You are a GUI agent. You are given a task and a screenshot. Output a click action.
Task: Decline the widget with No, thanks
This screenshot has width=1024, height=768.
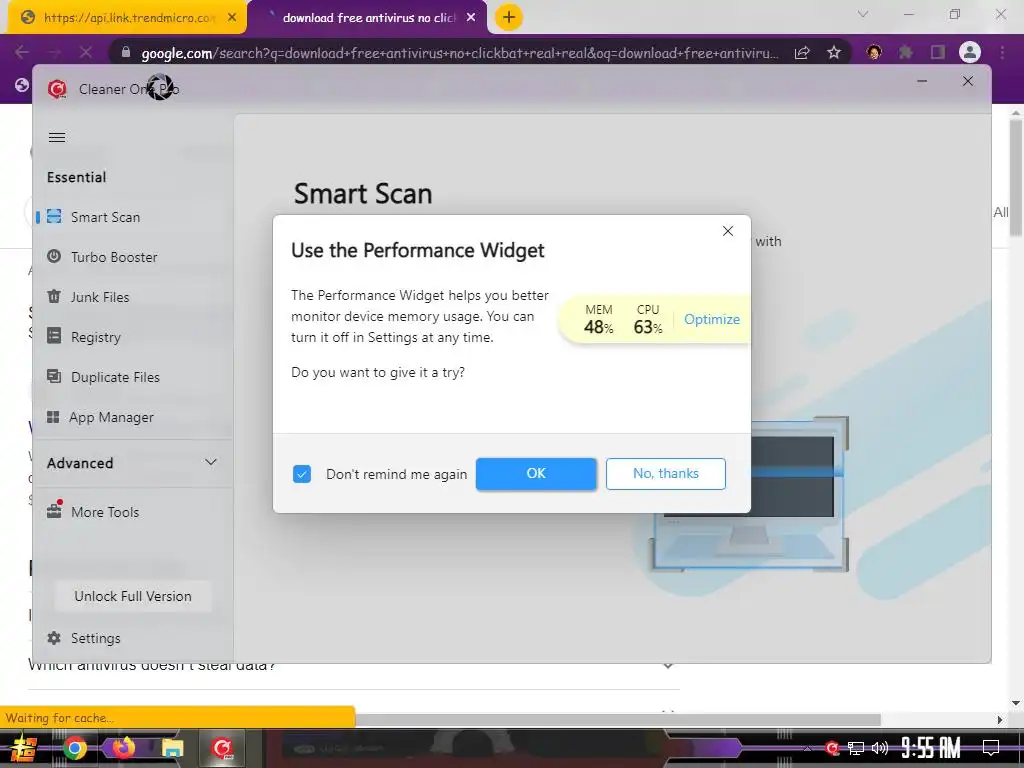click(665, 473)
